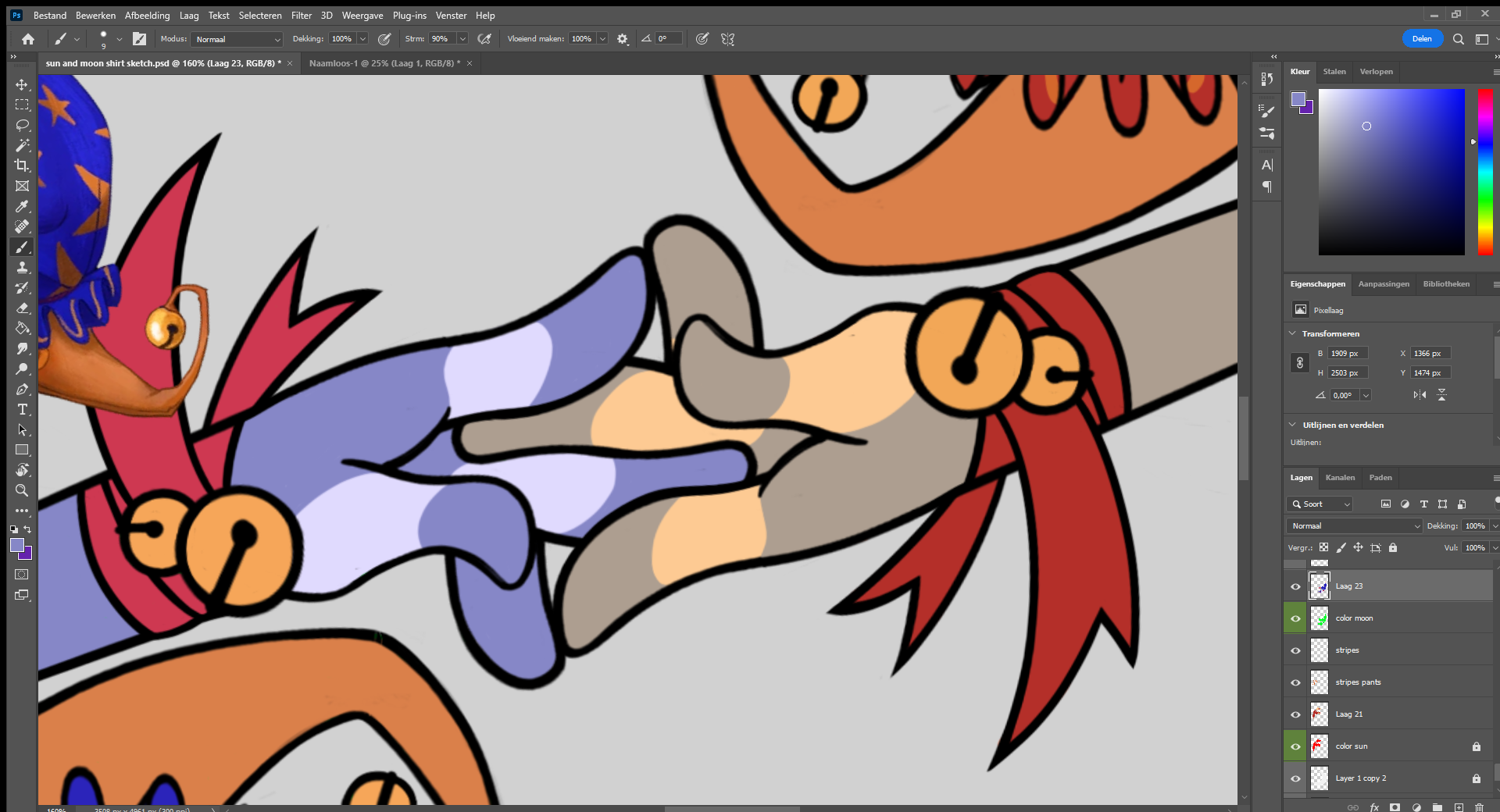Screen dimensions: 1500x812
Task: Collapse the Transformeren section
Action: click(x=1292, y=333)
